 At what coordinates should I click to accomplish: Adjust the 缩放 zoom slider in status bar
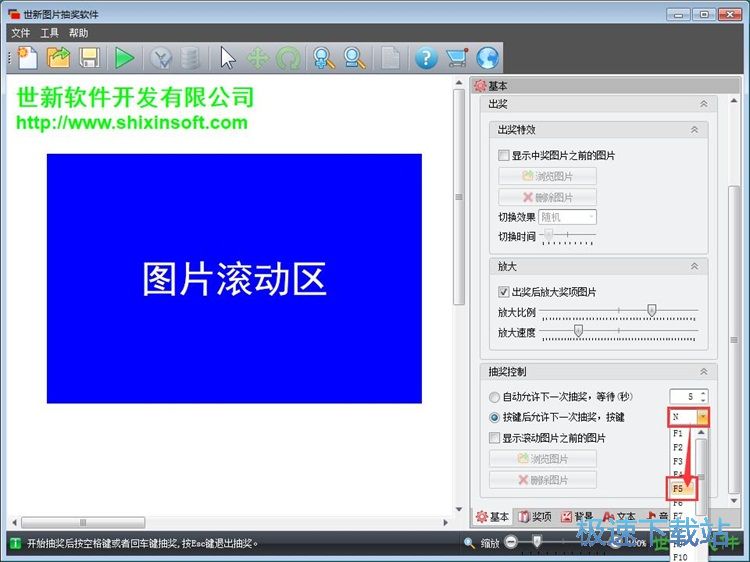tap(537, 541)
